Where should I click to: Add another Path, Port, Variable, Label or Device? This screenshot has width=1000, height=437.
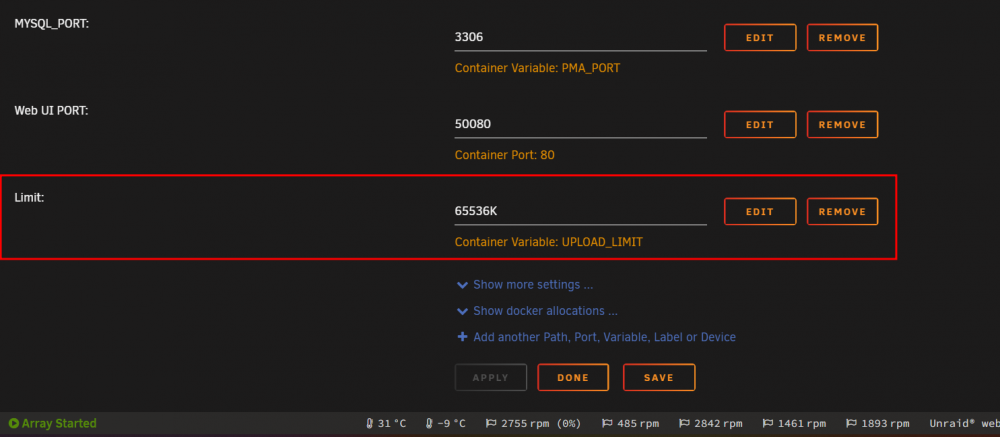point(605,337)
